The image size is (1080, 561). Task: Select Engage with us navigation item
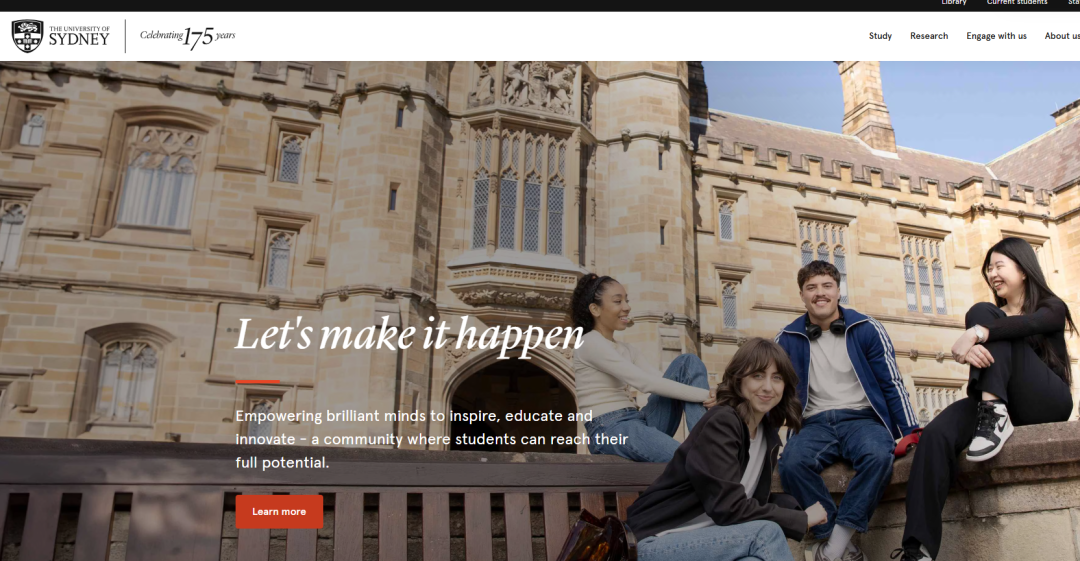(x=996, y=36)
